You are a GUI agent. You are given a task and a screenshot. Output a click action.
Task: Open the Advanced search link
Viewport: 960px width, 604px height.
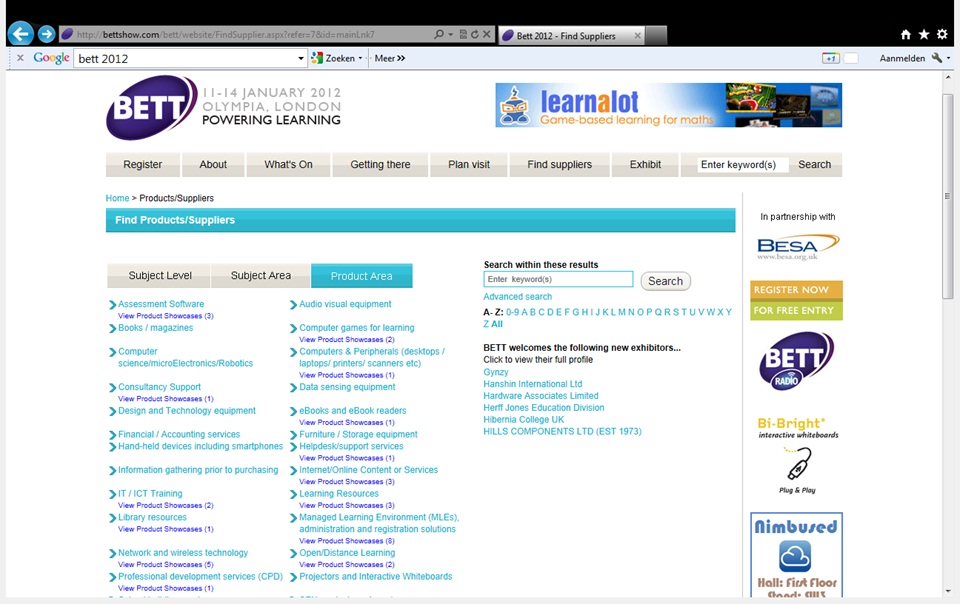[x=517, y=297]
